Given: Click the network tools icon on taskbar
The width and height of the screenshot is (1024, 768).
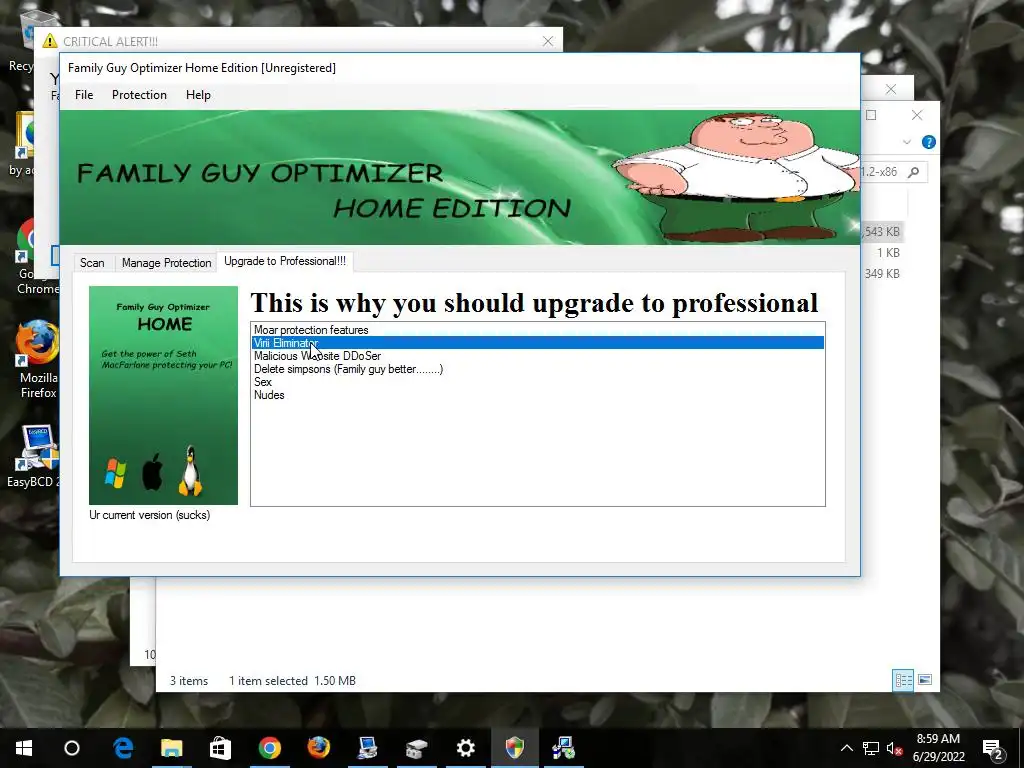Looking at the screenshot, I should pos(564,748).
